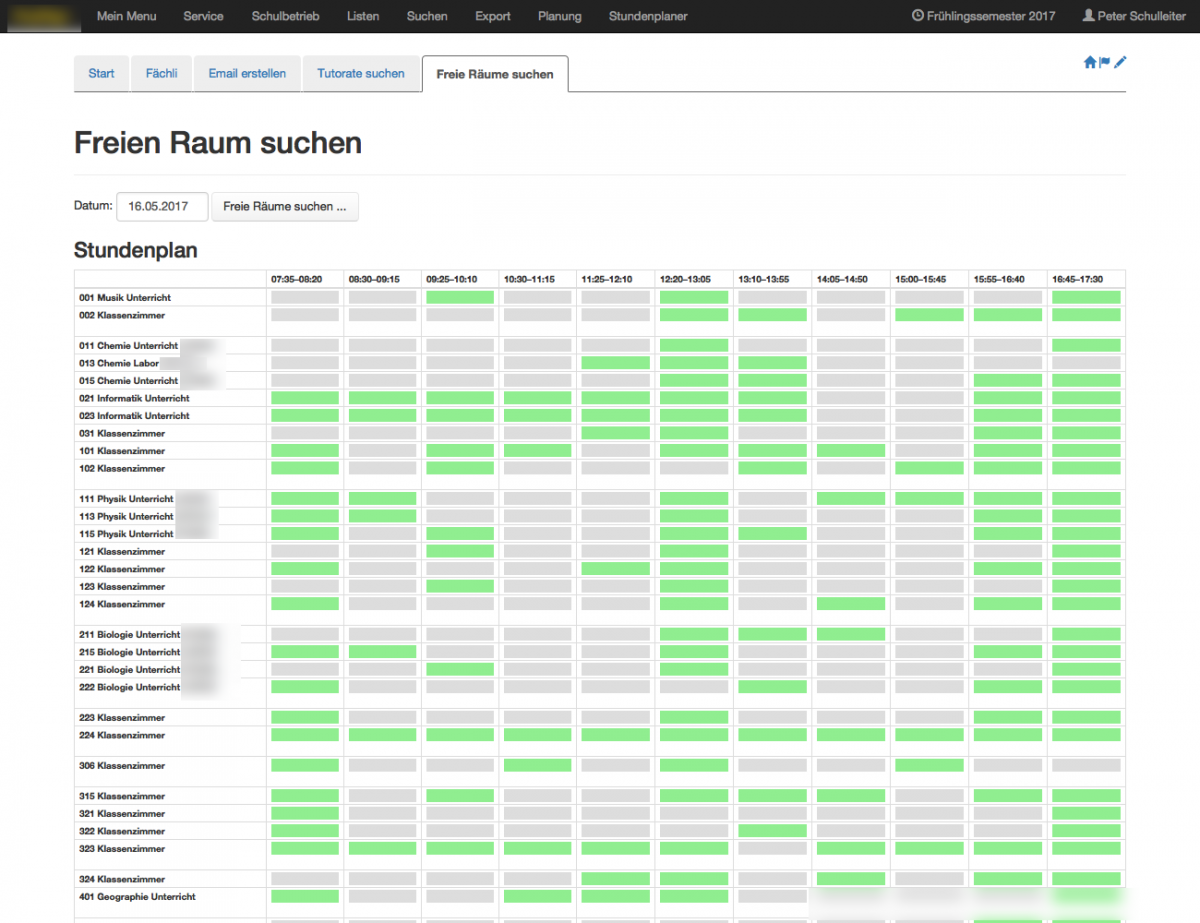The height and width of the screenshot is (923, 1200).
Task: Select 001 Musik Unterricht's green 09:25–10:10 slot
Action: click(x=460, y=297)
